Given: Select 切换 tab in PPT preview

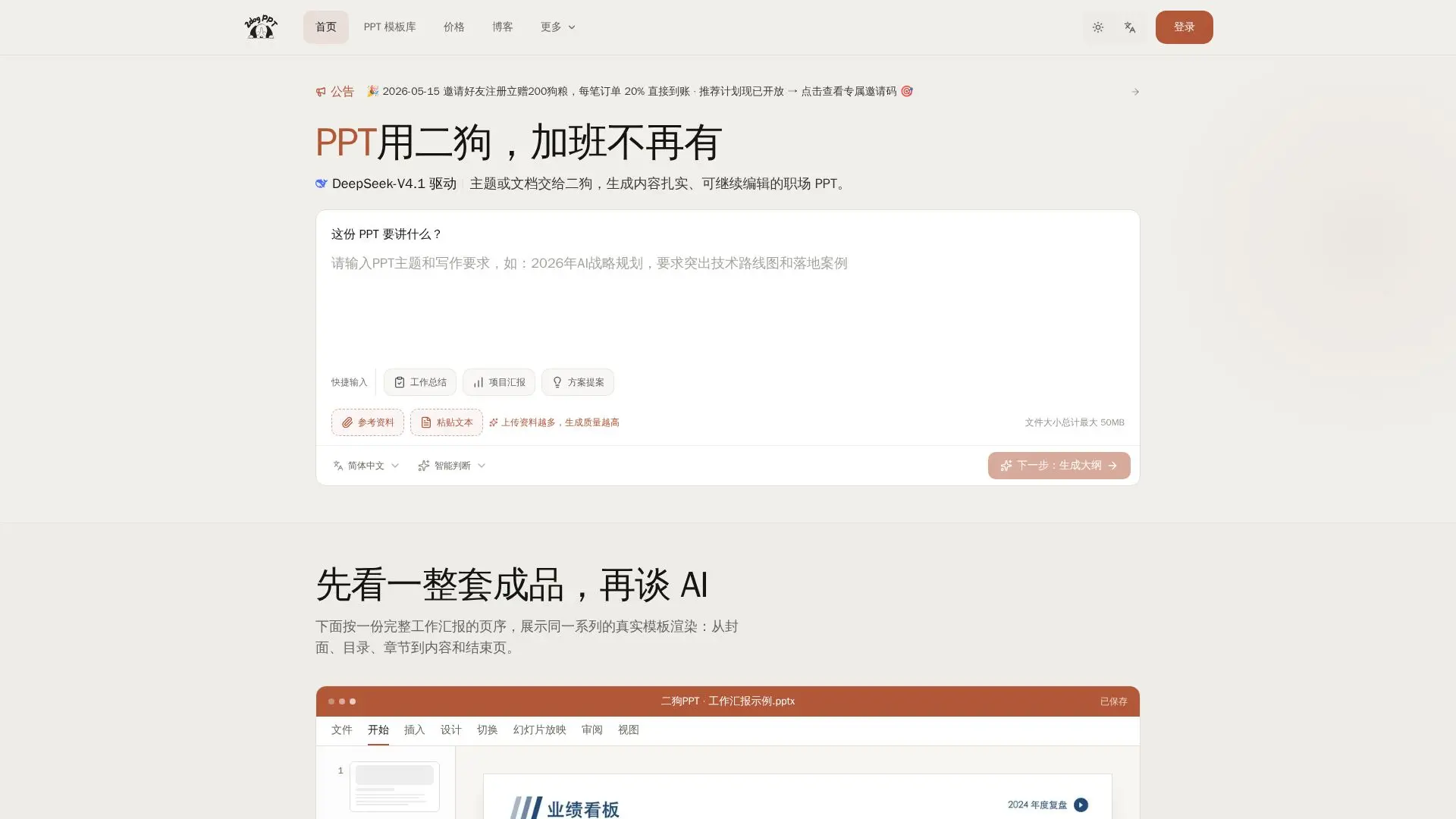Looking at the screenshot, I should pyautogui.click(x=487, y=730).
